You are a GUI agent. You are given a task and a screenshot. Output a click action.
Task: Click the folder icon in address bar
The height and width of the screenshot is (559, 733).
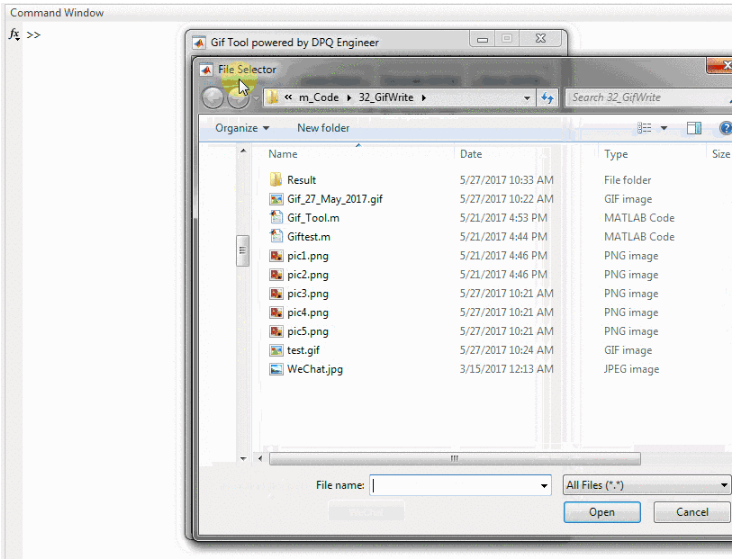(273, 97)
